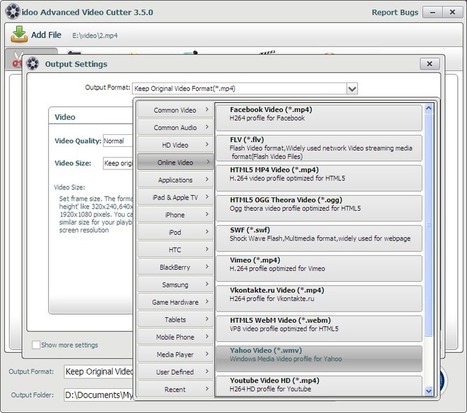Close the Output Settings dialog
Image resolution: width=467 pixels, height=413 pixels.
pos(429,64)
